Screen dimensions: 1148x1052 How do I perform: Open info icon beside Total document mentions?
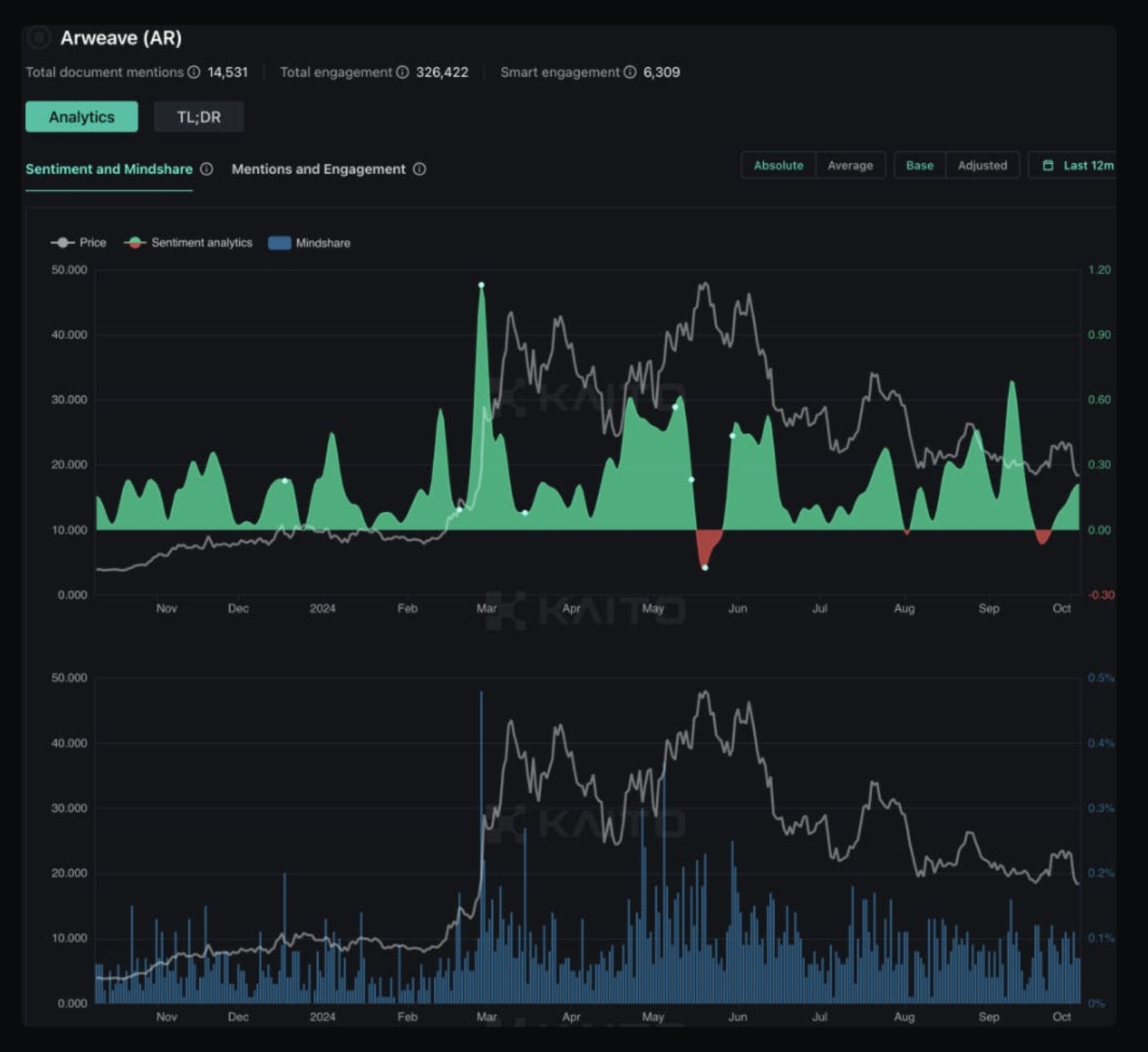pyautogui.click(x=193, y=72)
